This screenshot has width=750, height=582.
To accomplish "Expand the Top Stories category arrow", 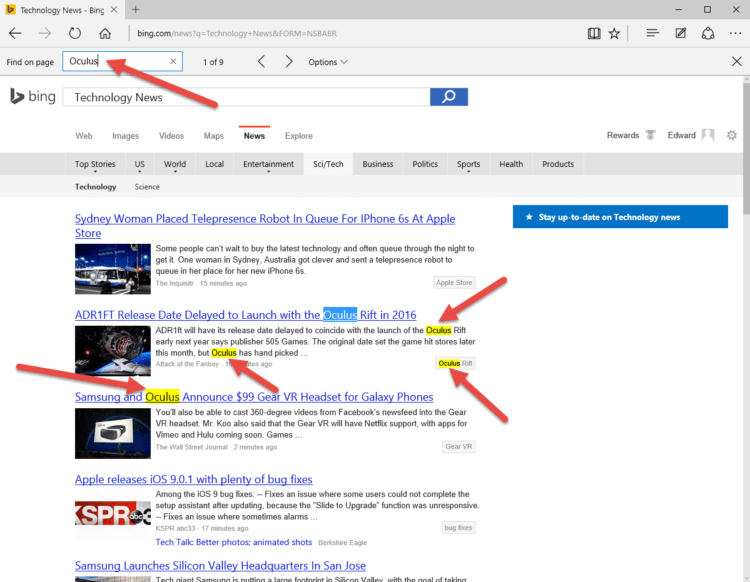I will tap(95, 171).
